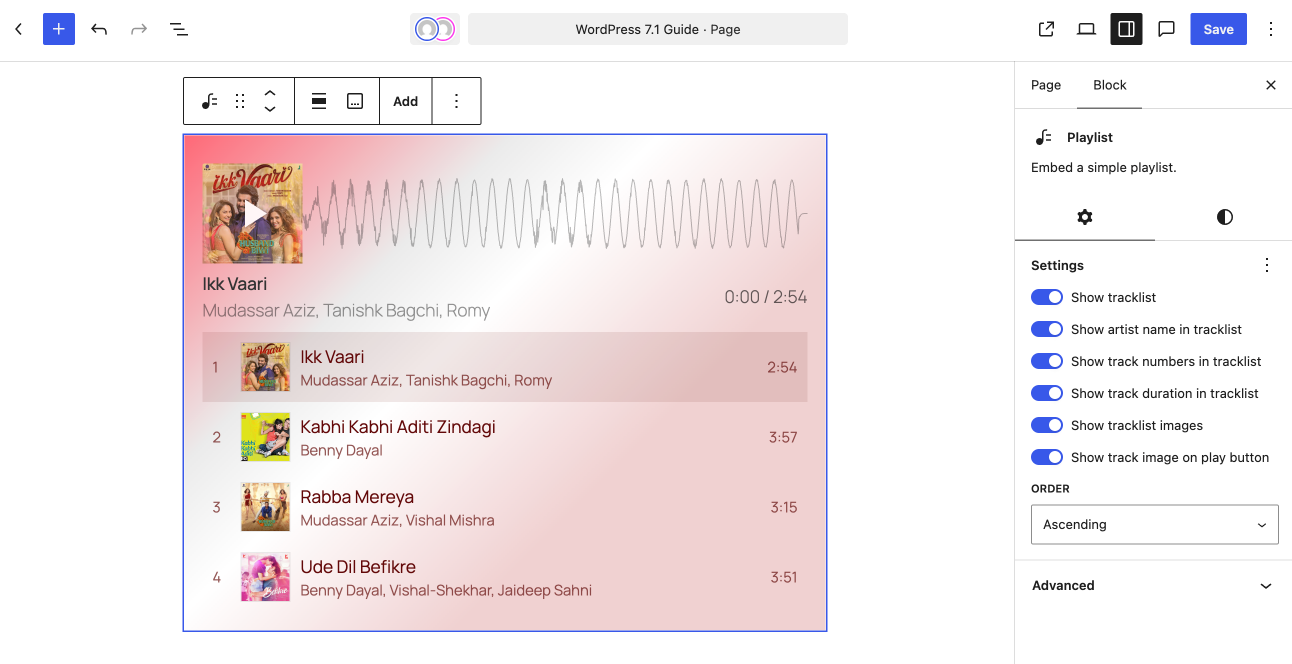This screenshot has height=664, width=1292.
Task: Click the block drag handle
Action: (x=240, y=101)
